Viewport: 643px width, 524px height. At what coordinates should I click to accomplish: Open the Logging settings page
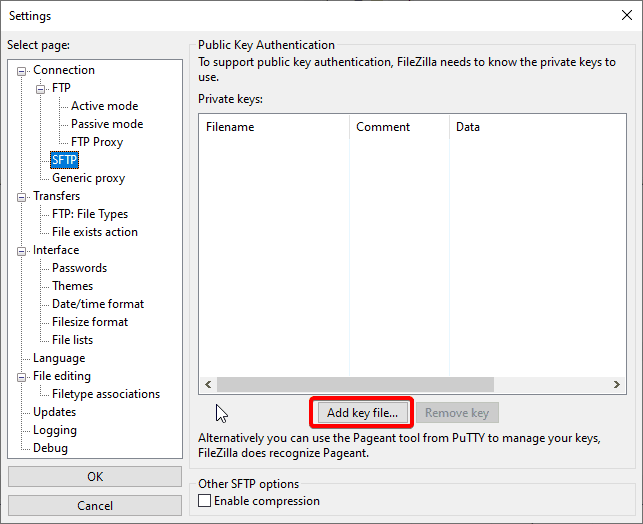[x=54, y=430]
